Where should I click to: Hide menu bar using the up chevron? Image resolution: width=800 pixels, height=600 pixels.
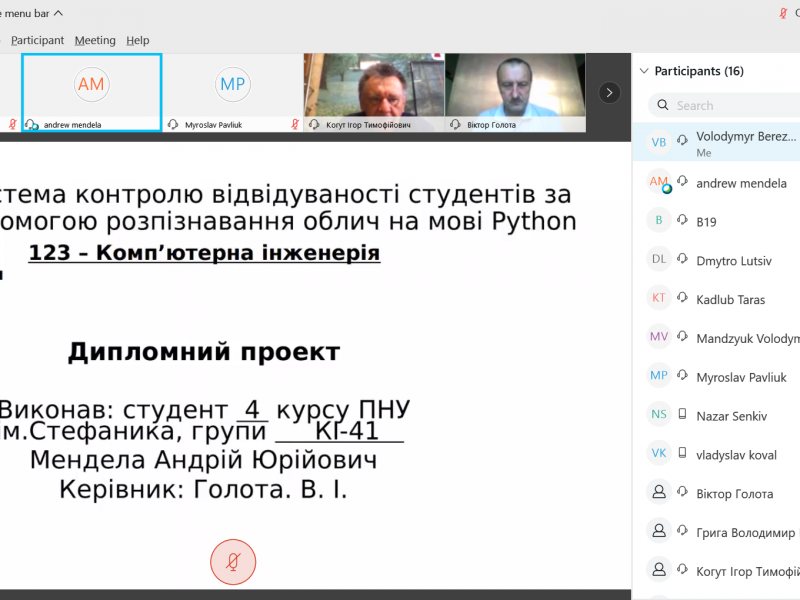(57, 13)
